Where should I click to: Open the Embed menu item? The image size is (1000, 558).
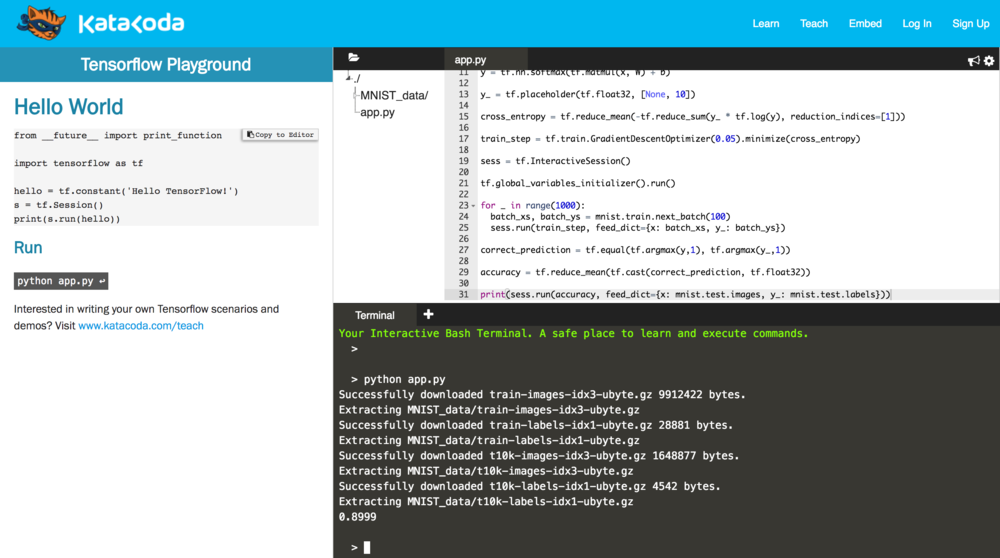[x=865, y=24]
